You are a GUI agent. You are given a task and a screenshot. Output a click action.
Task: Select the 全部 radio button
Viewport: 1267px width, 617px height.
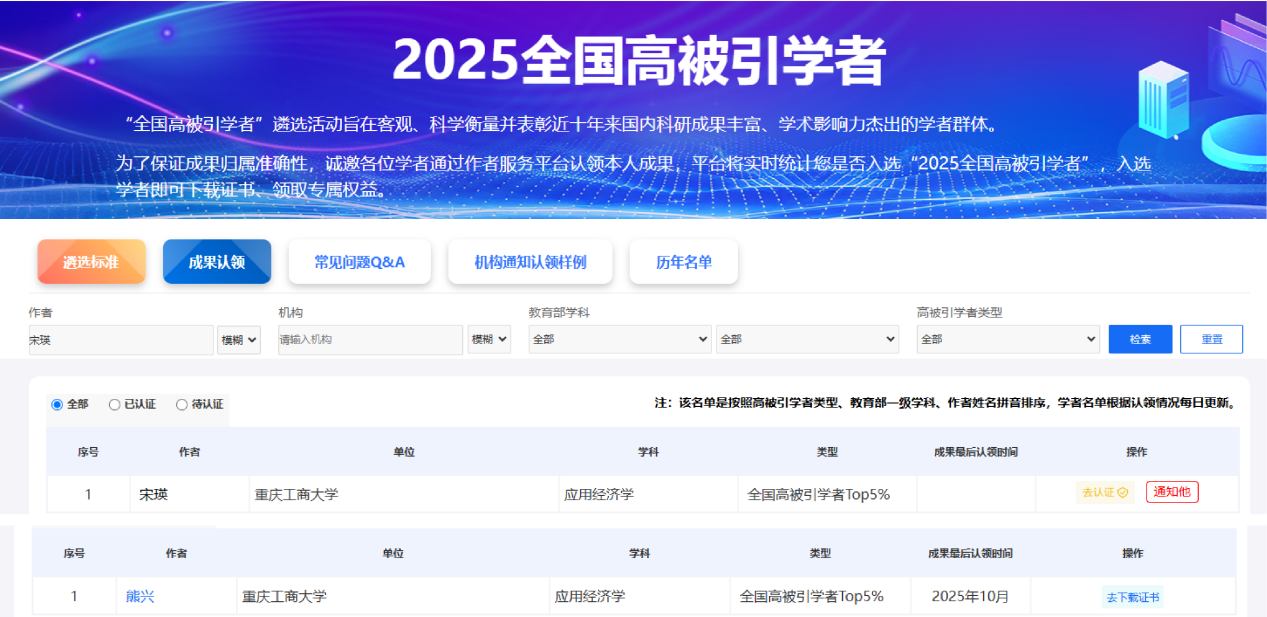pos(57,405)
